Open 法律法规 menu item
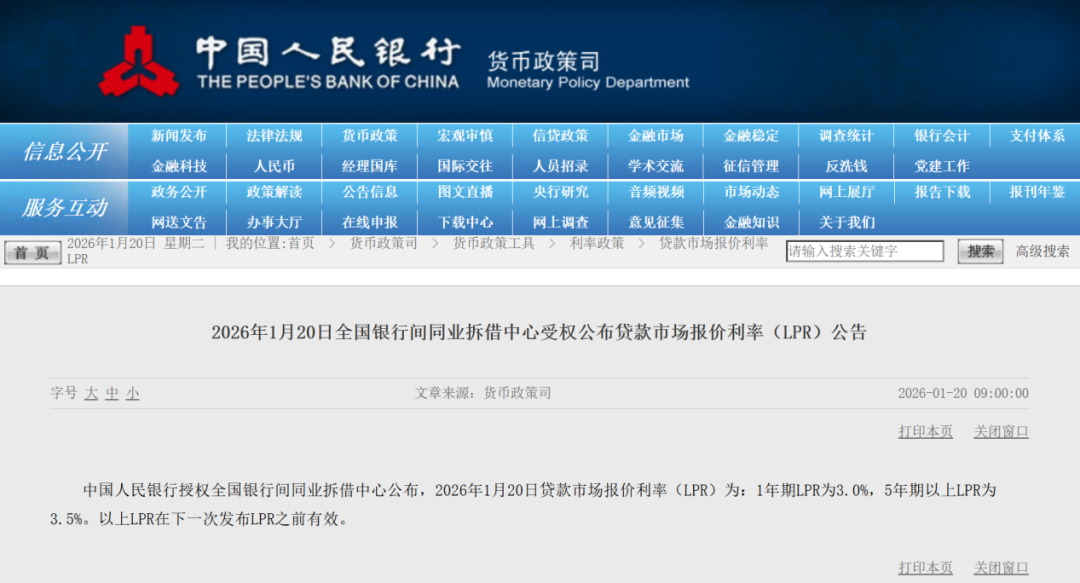 274,136
